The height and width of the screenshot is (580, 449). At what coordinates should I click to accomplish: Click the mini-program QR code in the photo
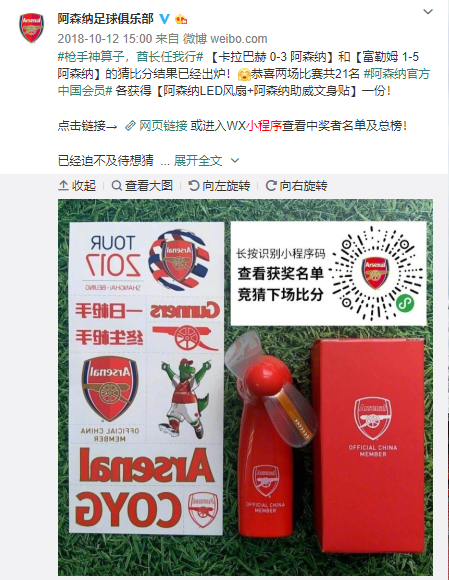click(375, 274)
